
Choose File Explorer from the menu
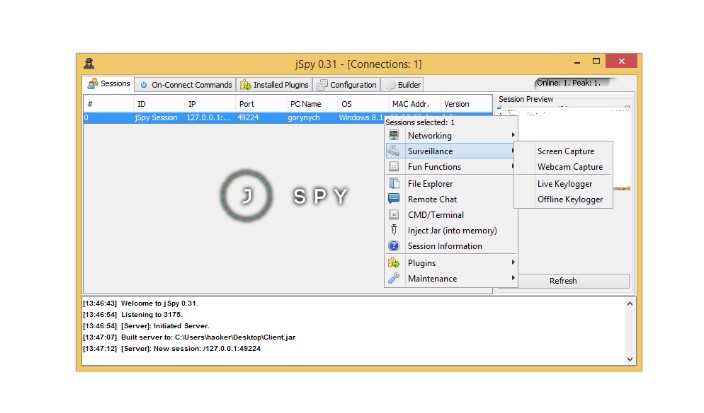coord(451,183)
